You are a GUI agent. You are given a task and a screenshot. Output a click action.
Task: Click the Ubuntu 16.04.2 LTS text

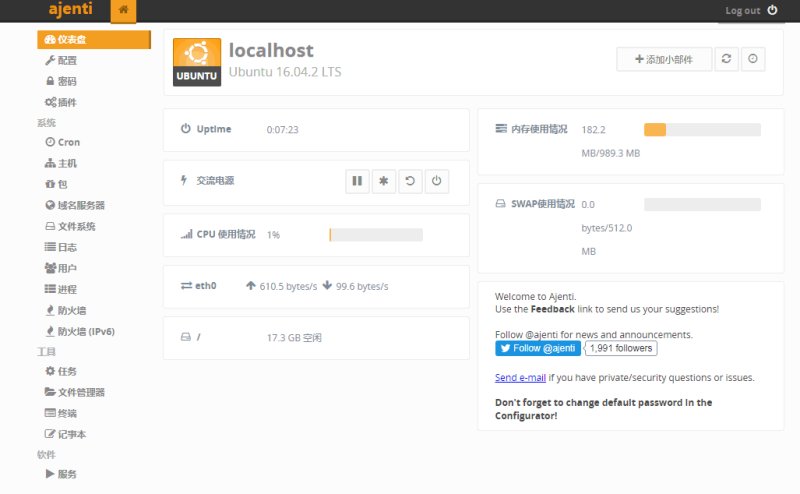point(285,72)
